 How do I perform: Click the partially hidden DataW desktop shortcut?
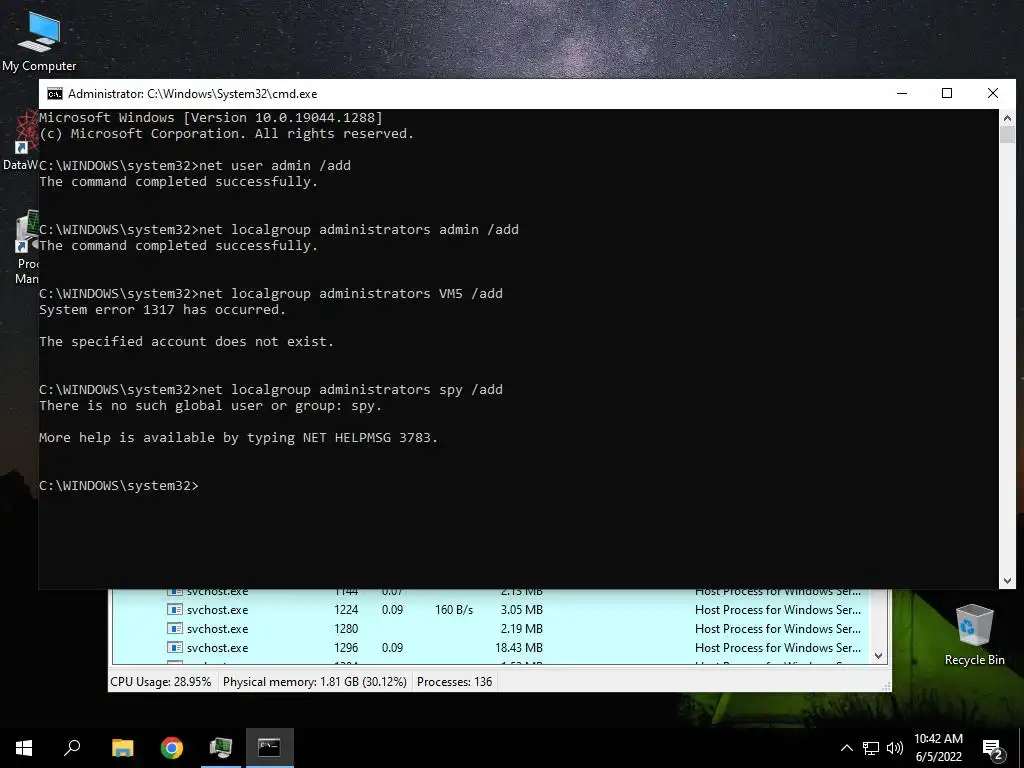(x=20, y=140)
